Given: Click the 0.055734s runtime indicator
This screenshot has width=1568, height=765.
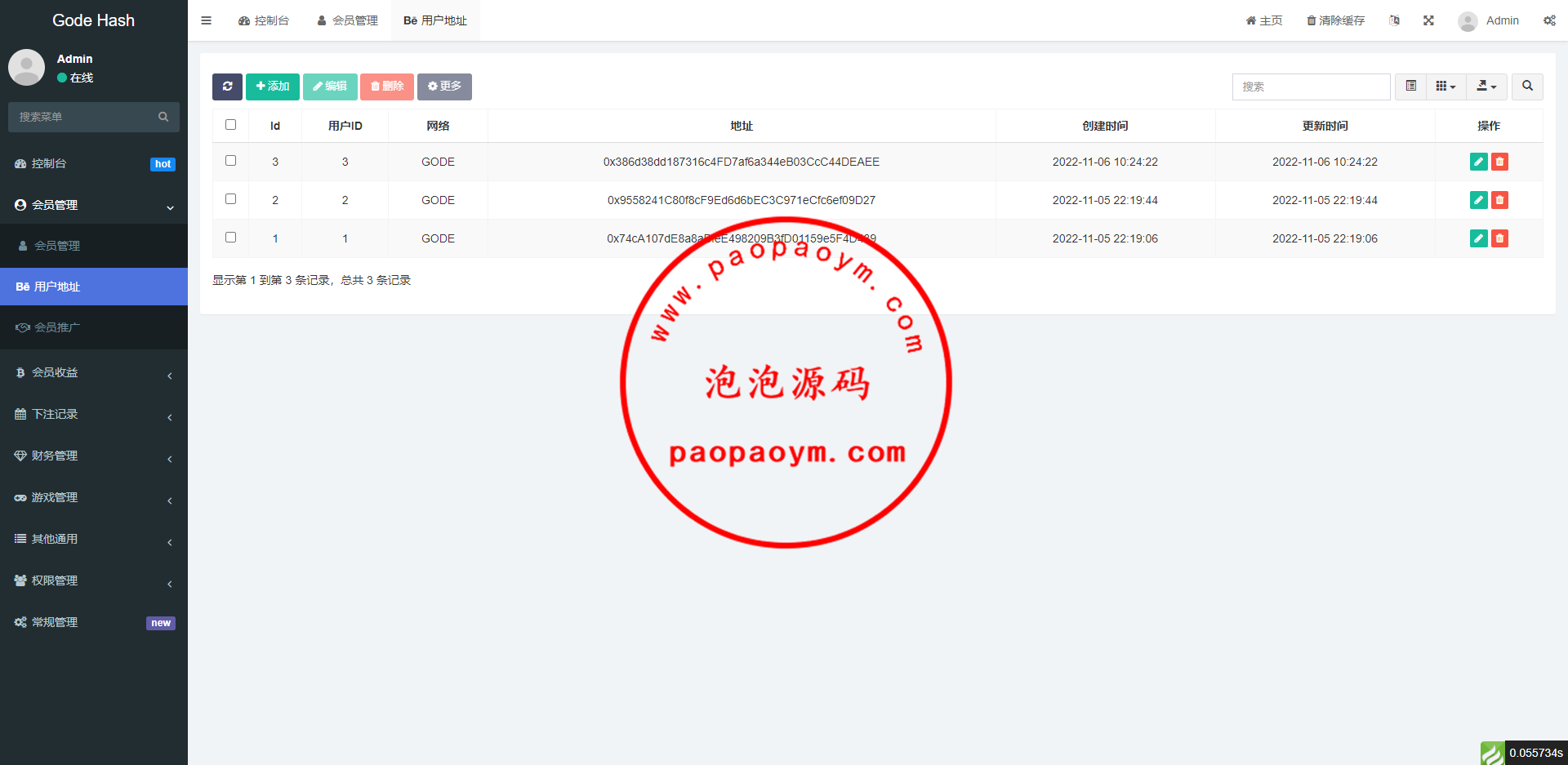Looking at the screenshot, I should [1536, 753].
